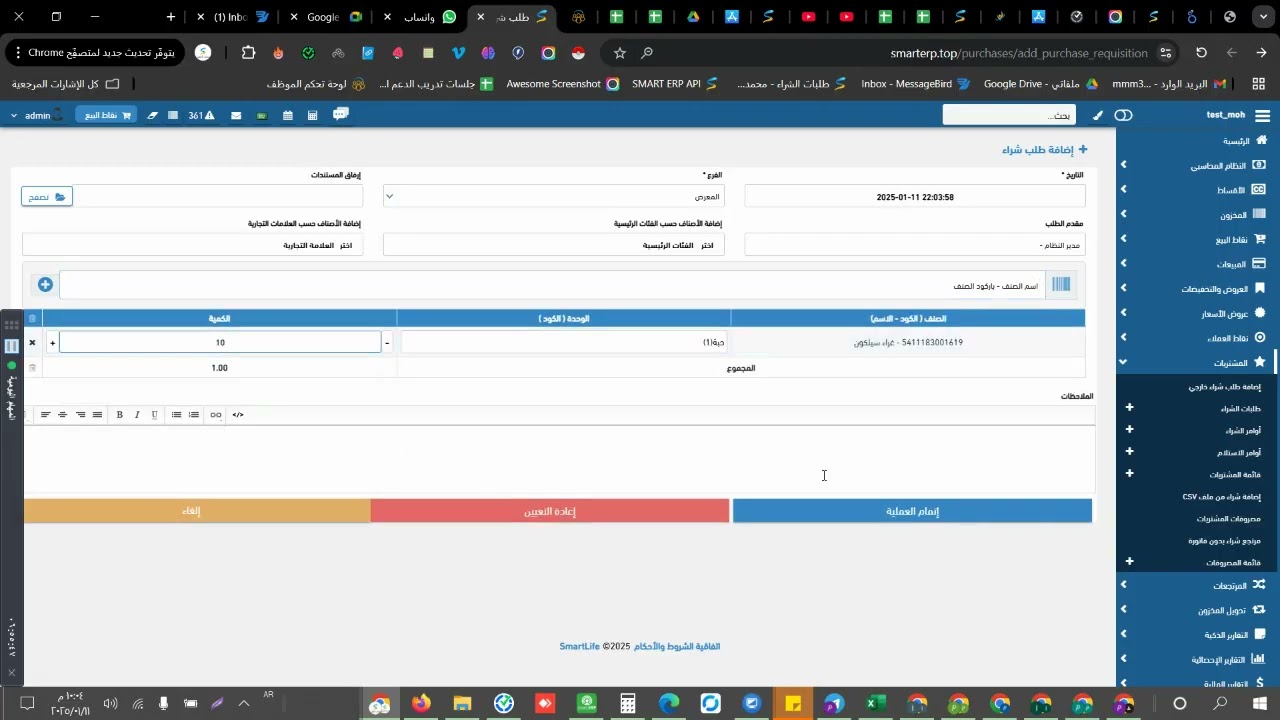Insert link using the link icon
This screenshot has width=1280, height=720.
216,415
